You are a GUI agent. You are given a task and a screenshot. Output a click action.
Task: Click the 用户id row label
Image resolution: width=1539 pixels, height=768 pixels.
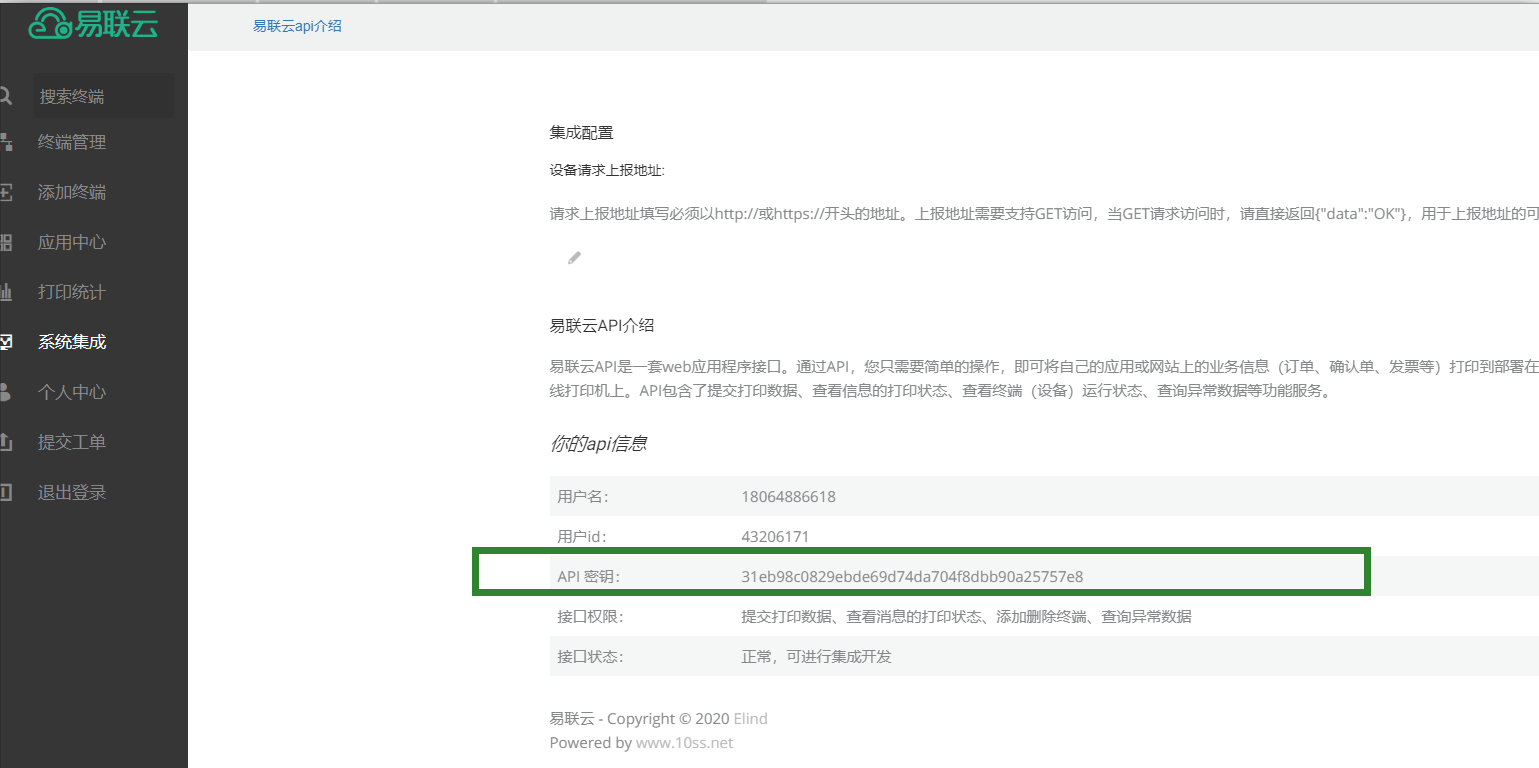[x=582, y=536]
